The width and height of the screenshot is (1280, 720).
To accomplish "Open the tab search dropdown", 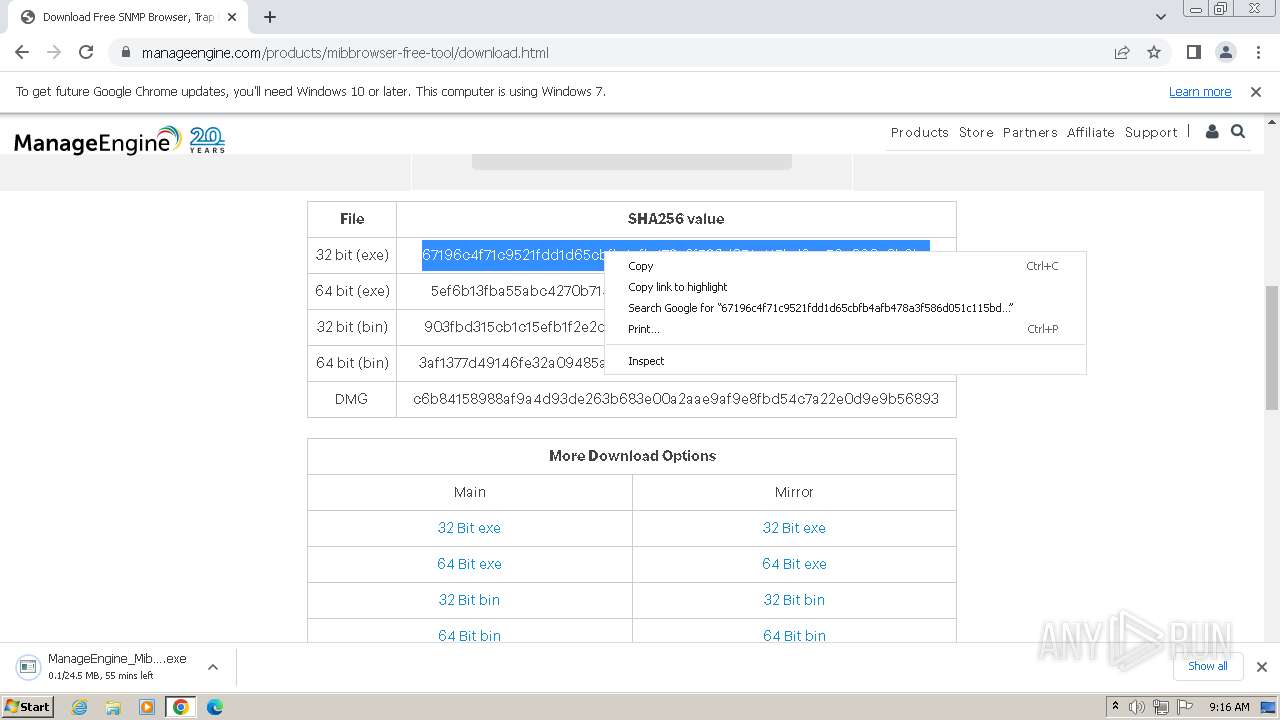I will pos(1161,17).
